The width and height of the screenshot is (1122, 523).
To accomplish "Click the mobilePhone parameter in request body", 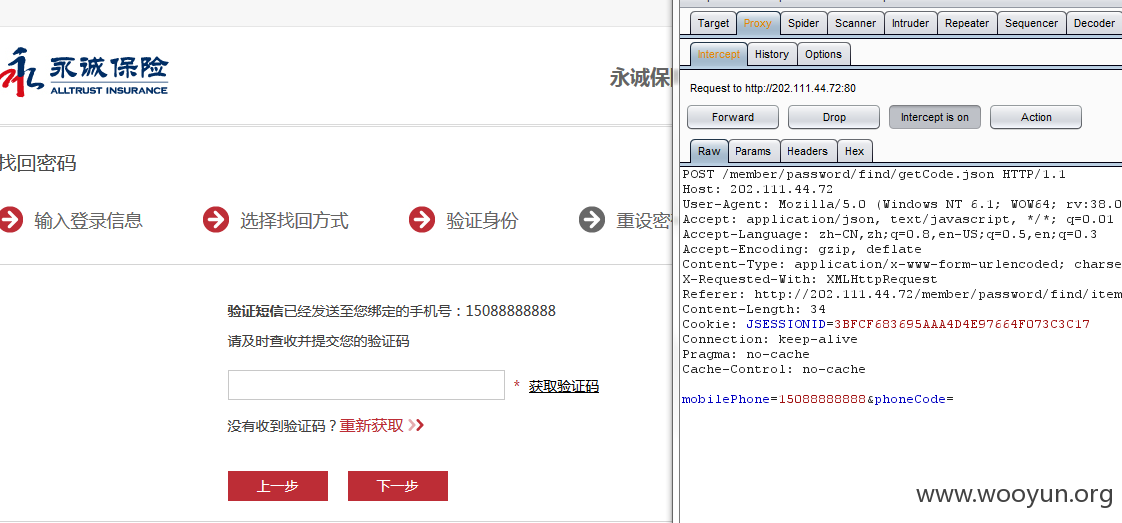I will click(726, 399).
